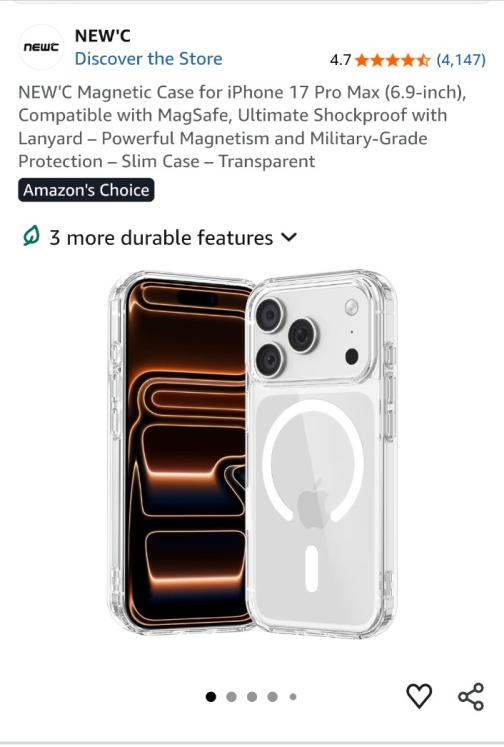Tap the share icon
The height and width of the screenshot is (747, 504).
point(471,697)
